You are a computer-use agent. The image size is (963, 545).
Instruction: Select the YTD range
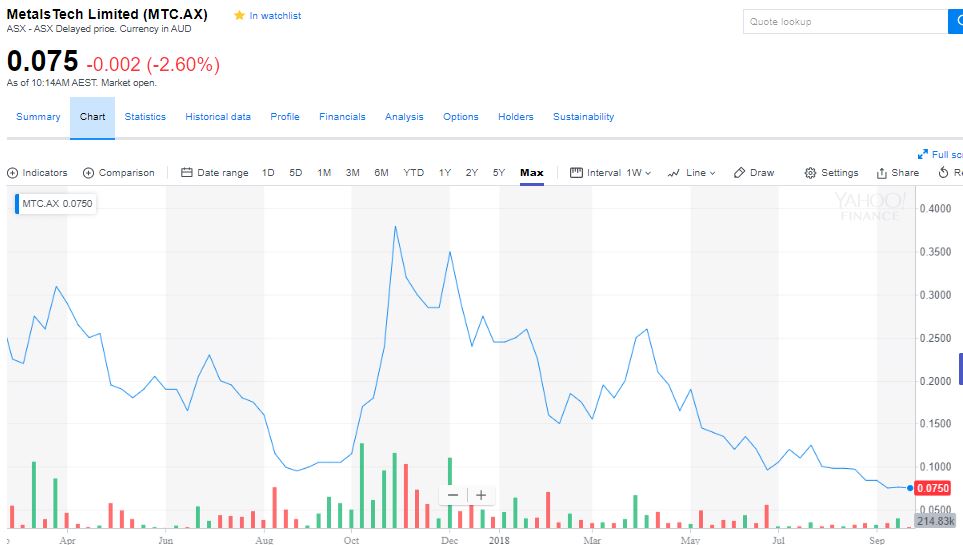[413, 173]
